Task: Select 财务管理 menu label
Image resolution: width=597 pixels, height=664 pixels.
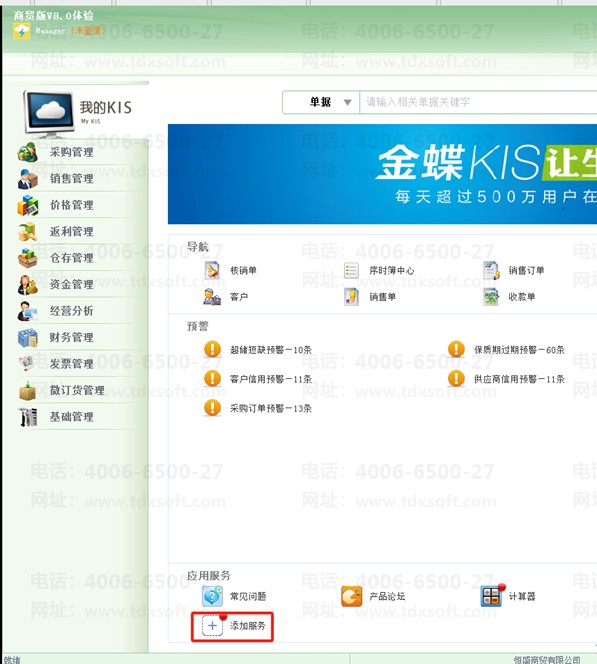Action: 72,338
